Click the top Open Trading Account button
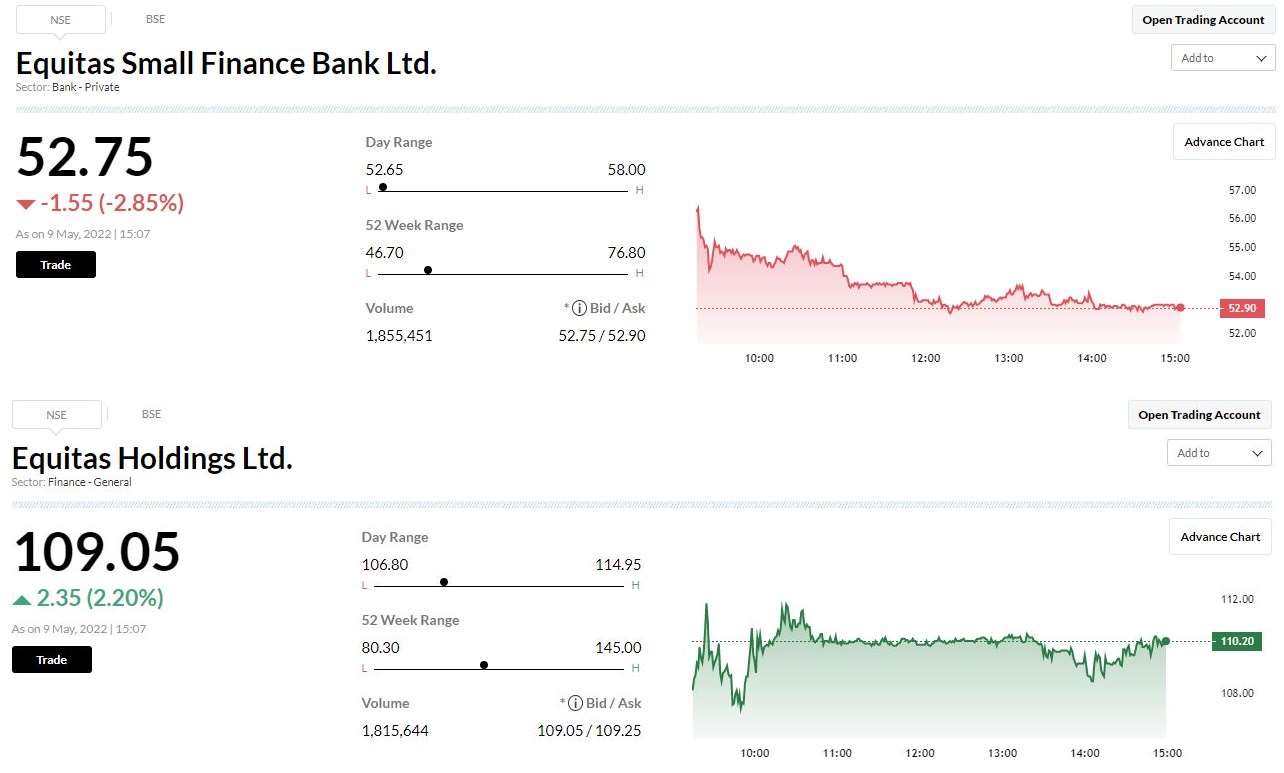Viewport: 1284px width, 773px height. point(1203,19)
